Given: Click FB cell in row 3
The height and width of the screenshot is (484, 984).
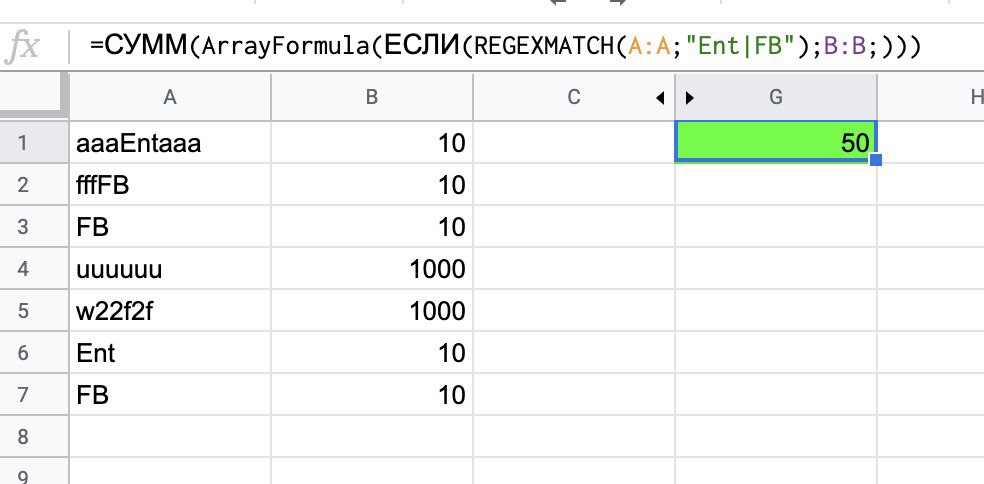Looking at the screenshot, I should [x=169, y=227].
